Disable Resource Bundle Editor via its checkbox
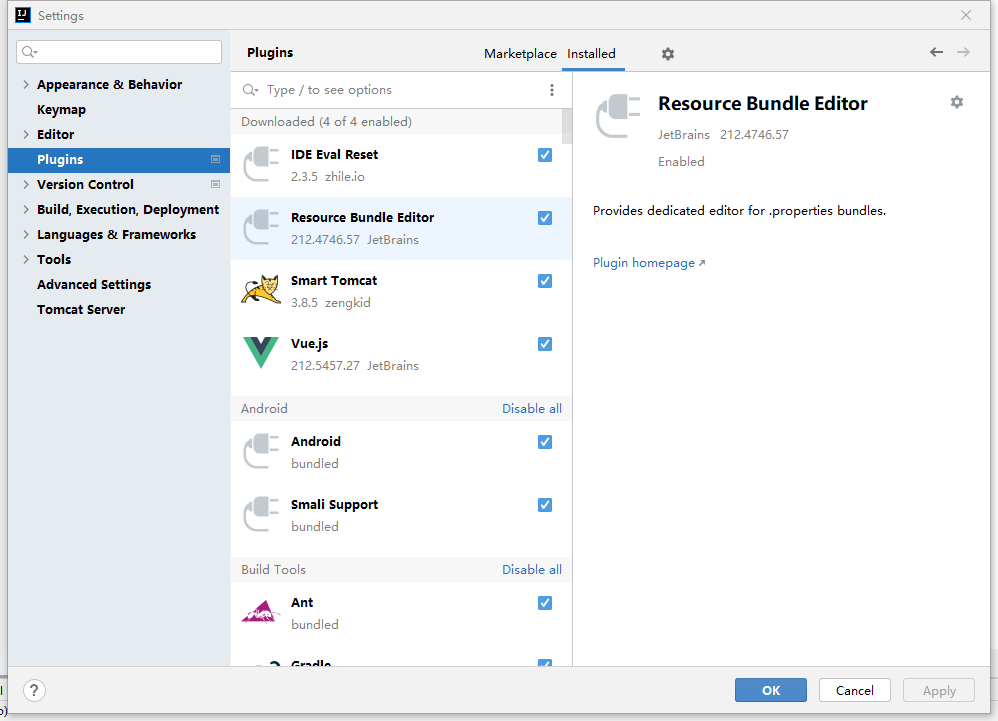This screenshot has width=998, height=721. 545,218
